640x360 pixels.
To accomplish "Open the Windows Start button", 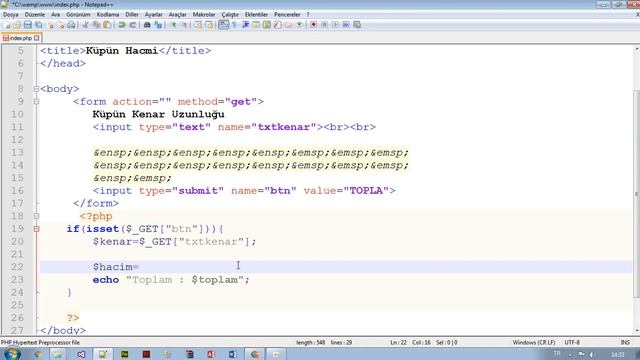I will [x=11, y=354].
